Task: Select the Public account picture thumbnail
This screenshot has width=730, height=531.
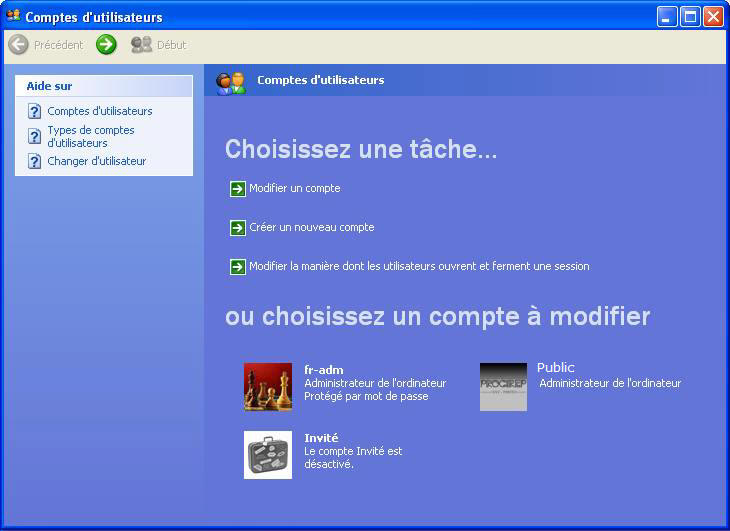Action: coord(503,387)
